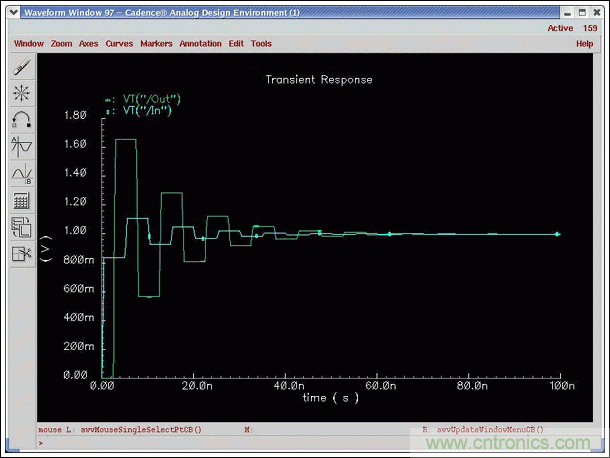Open the Zoom menu
Viewport: 610px width, 458px height.
(62, 44)
